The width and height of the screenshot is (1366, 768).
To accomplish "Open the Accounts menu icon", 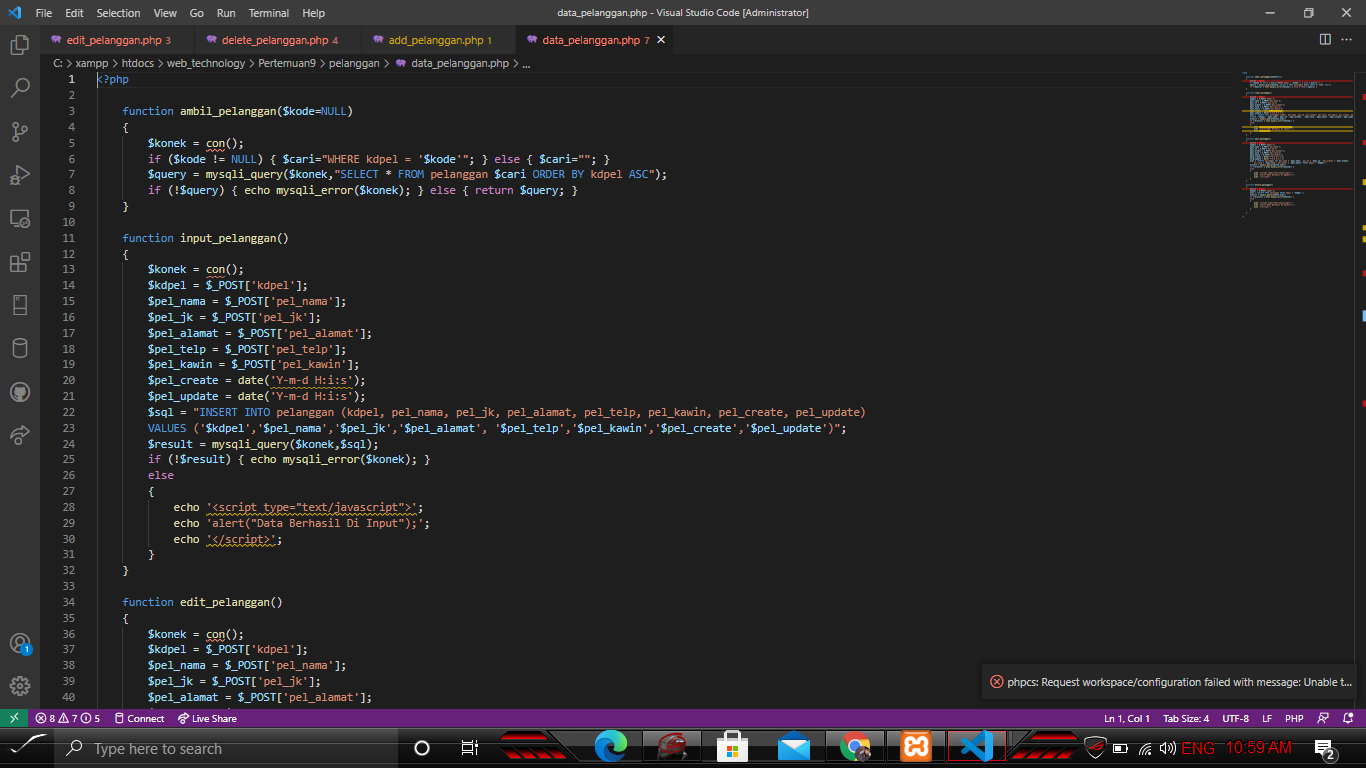I will tap(19, 643).
